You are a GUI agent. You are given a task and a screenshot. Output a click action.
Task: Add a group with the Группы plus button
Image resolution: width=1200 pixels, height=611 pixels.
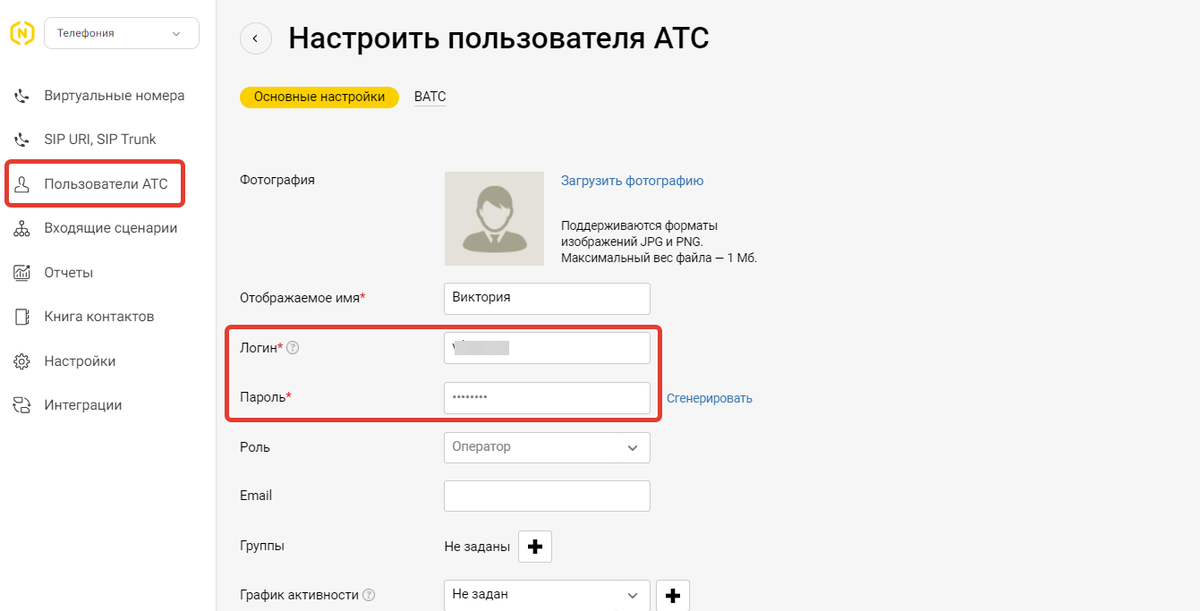point(535,547)
